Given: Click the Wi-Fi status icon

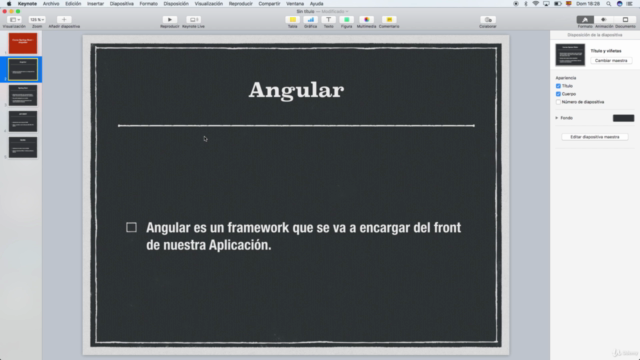Looking at the screenshot, I should coord(536,4).
